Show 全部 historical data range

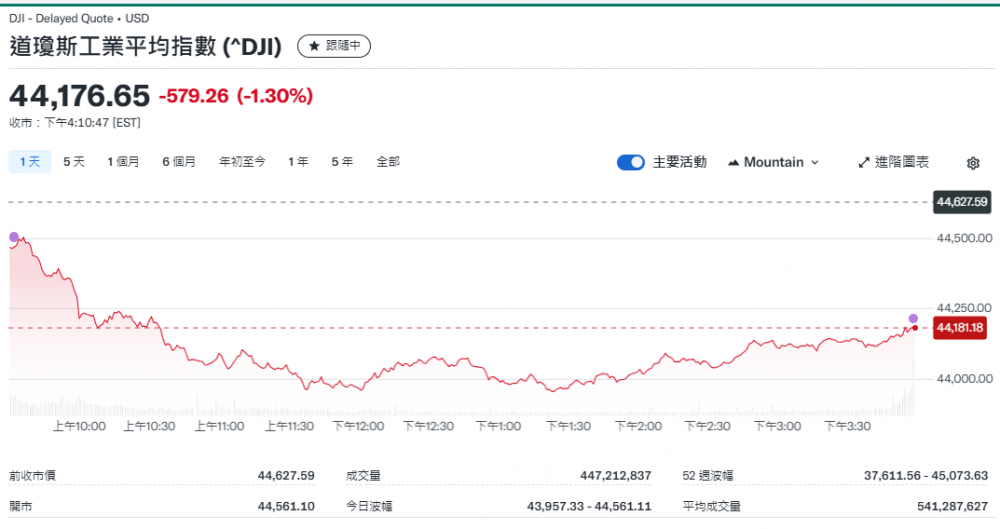point(388,162)
